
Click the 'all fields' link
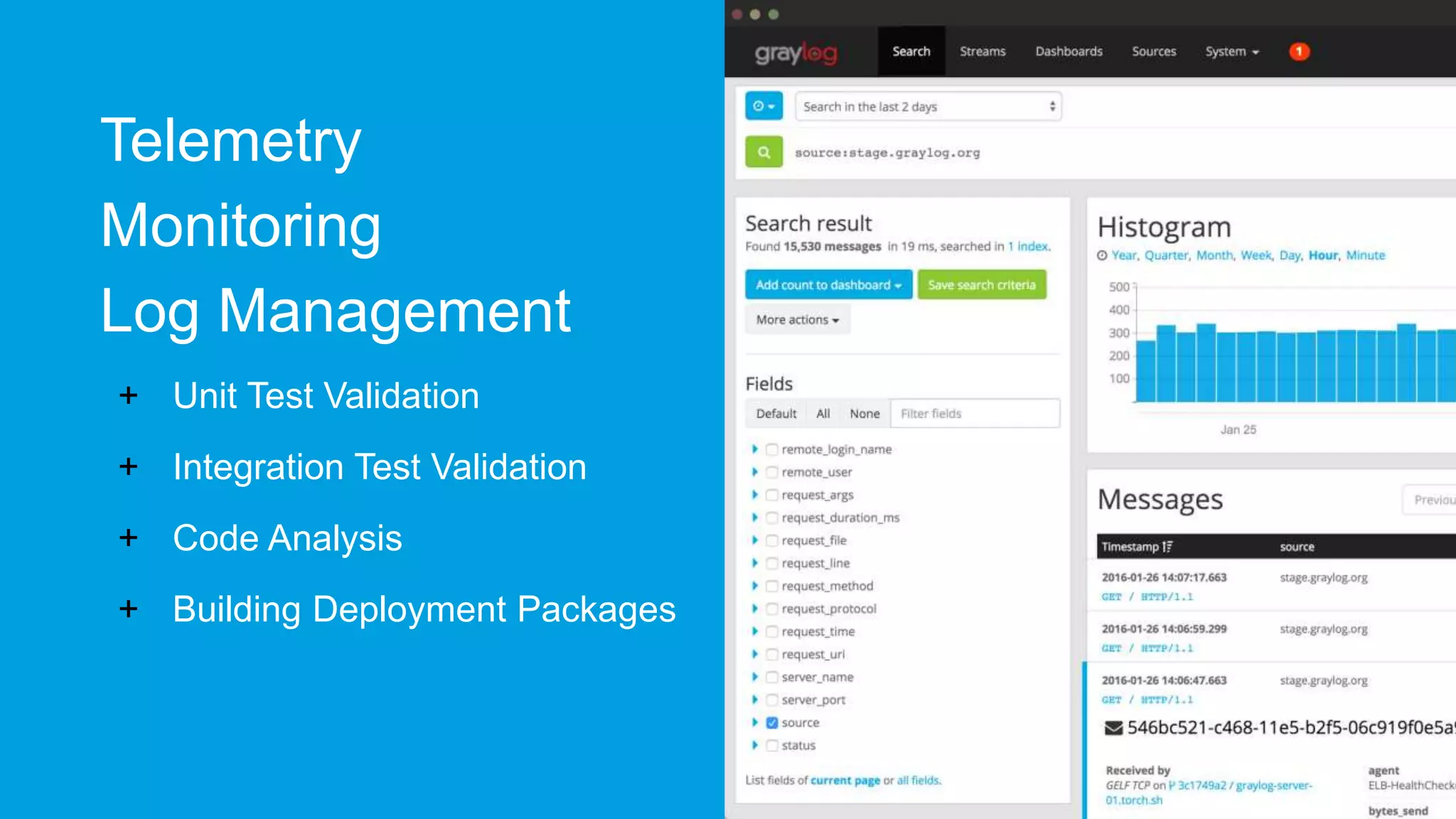tap(918, 780)
